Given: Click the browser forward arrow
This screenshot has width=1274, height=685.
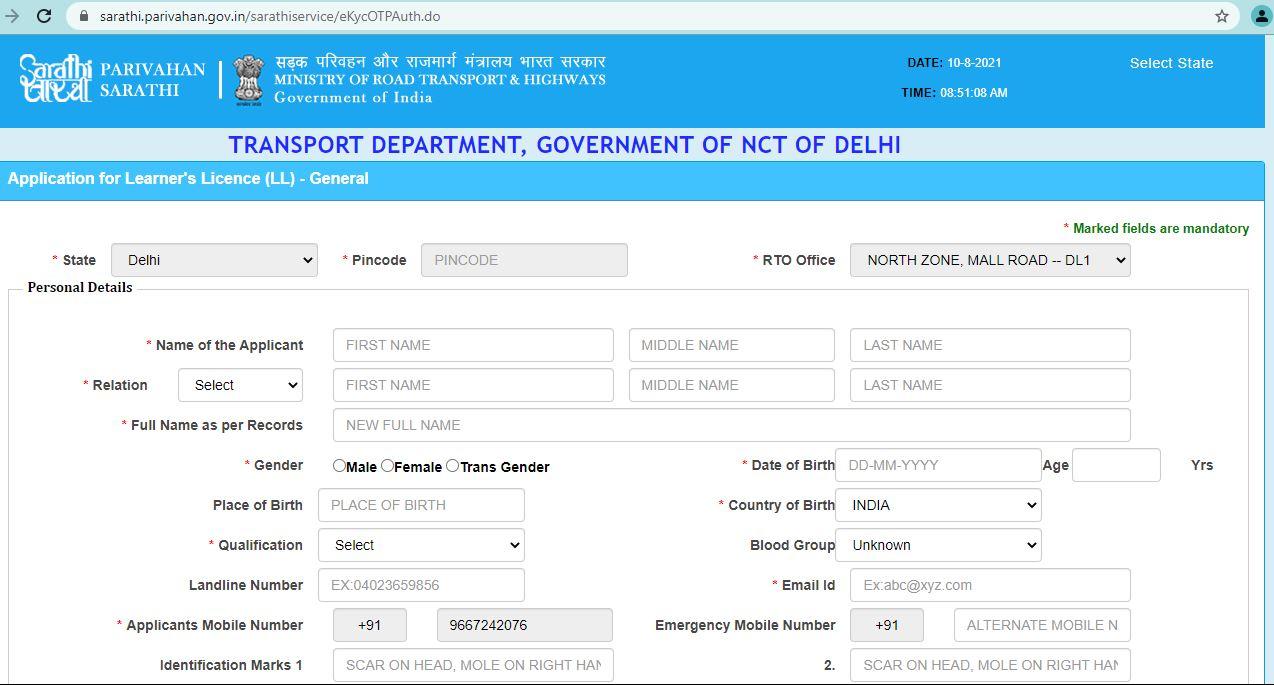Looking at the screenshot, I should coord(12,16).
